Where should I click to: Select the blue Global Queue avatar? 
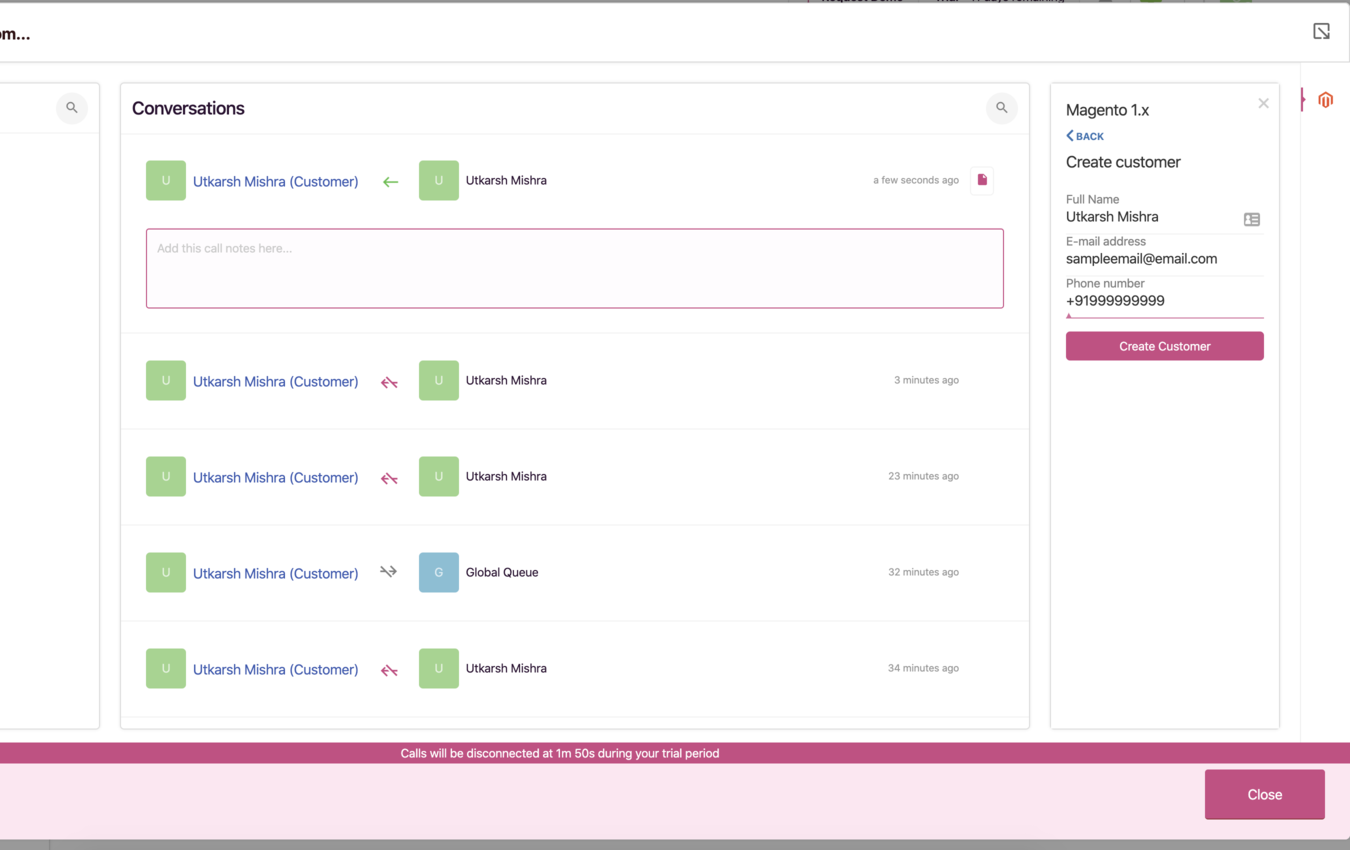pyautogui.click(x=438, y=572)
